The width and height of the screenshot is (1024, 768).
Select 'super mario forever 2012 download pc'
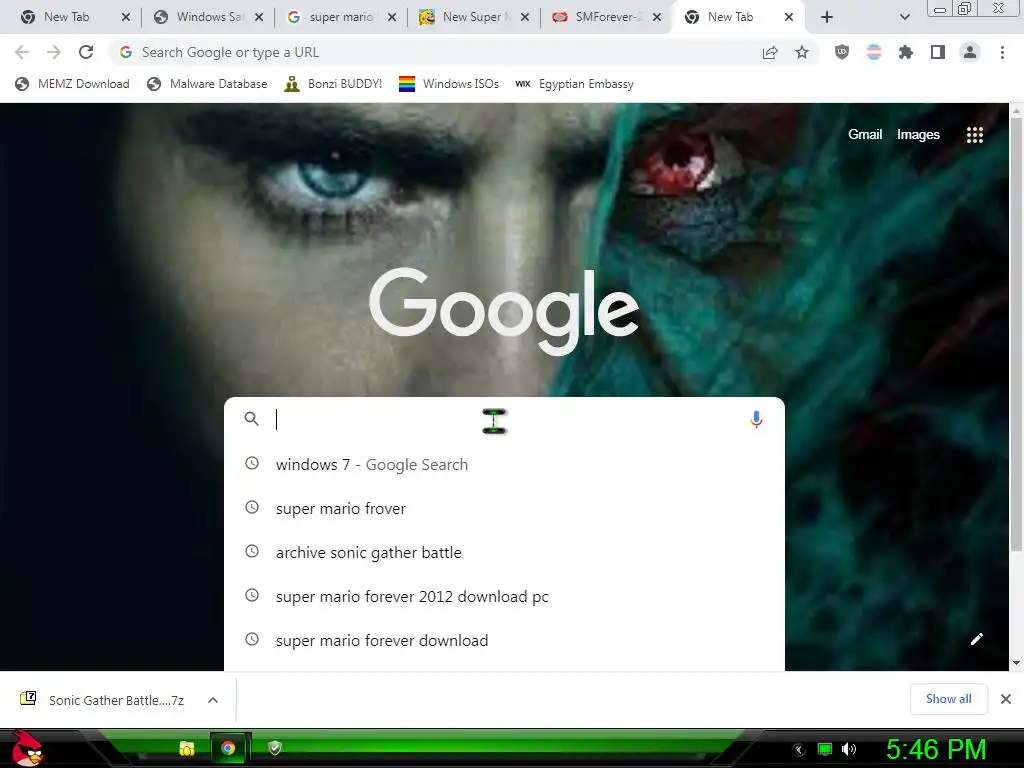coord(504,596)
